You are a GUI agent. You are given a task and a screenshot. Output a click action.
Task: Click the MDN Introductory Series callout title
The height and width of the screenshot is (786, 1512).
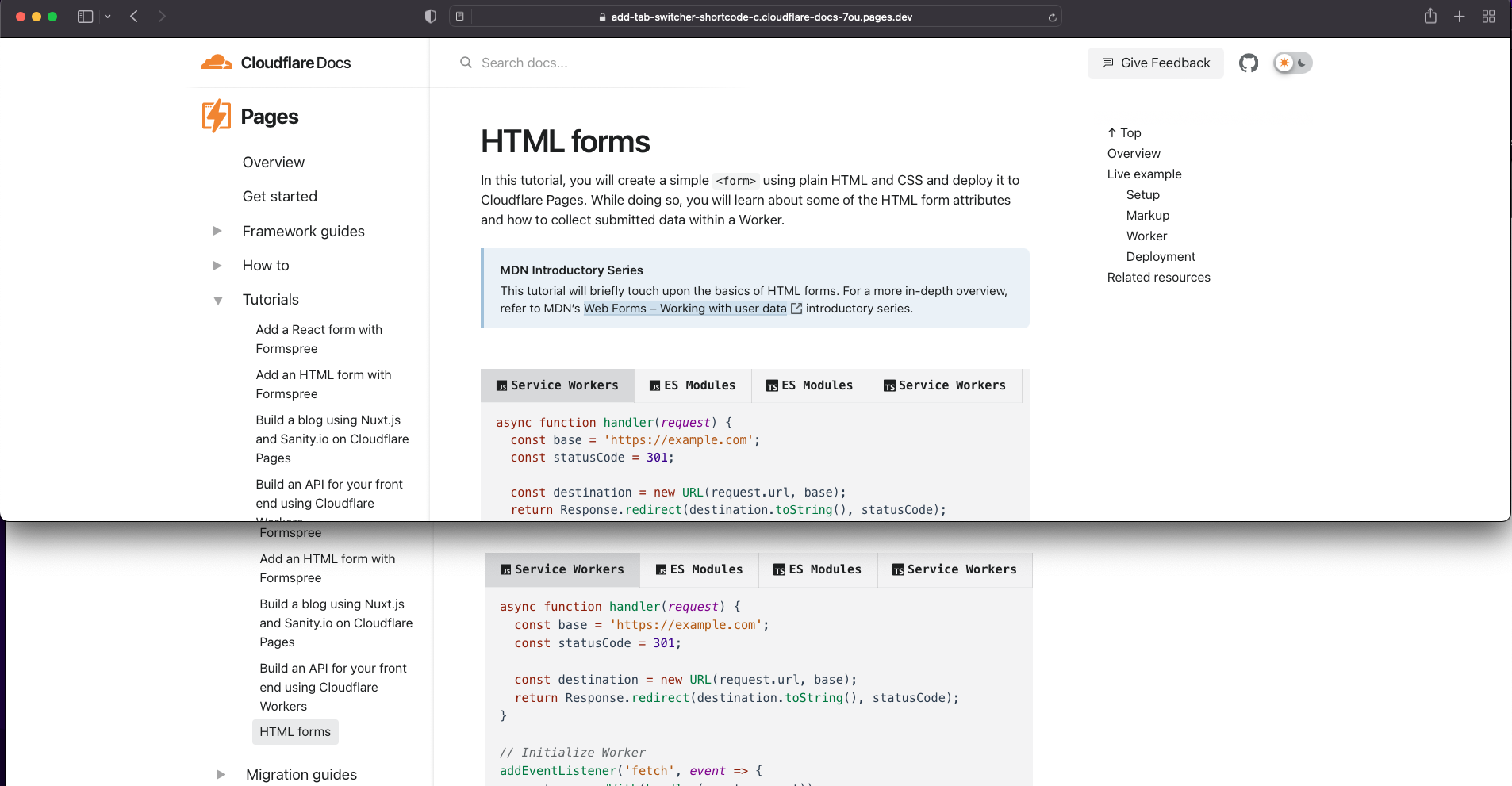[571, 270]
